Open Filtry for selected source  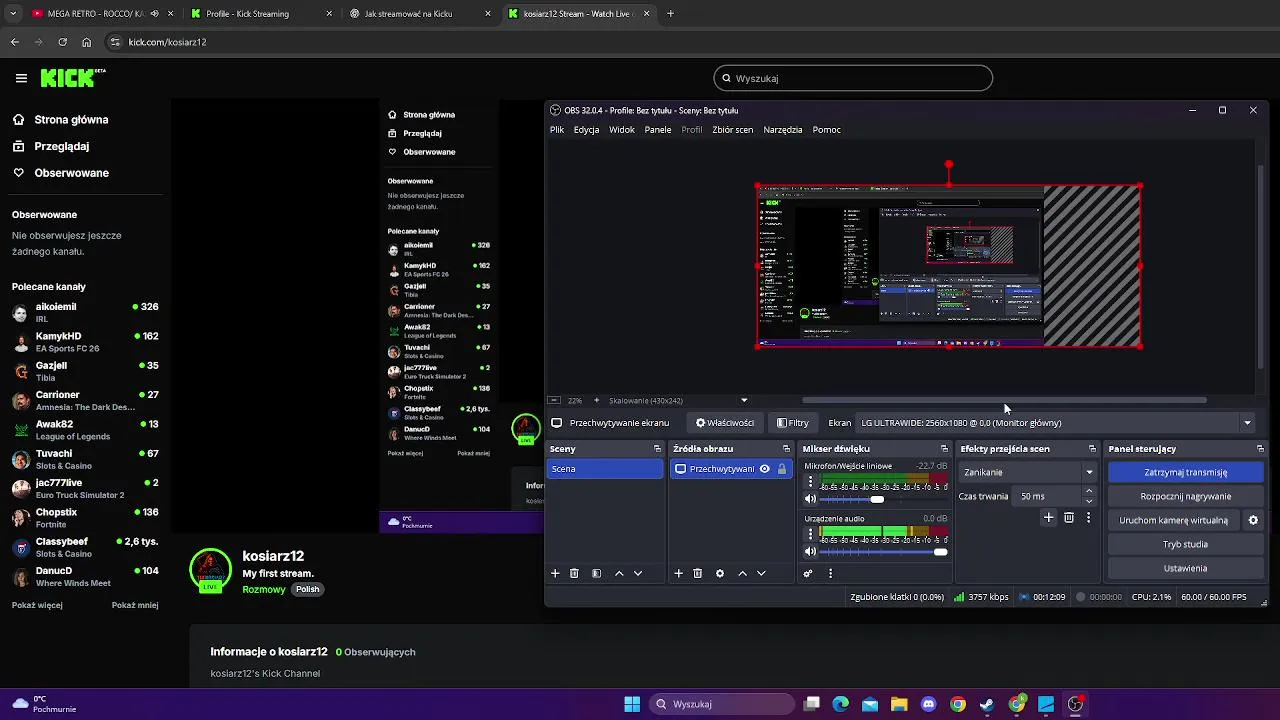pyautogui.click(x=793, y=423)
